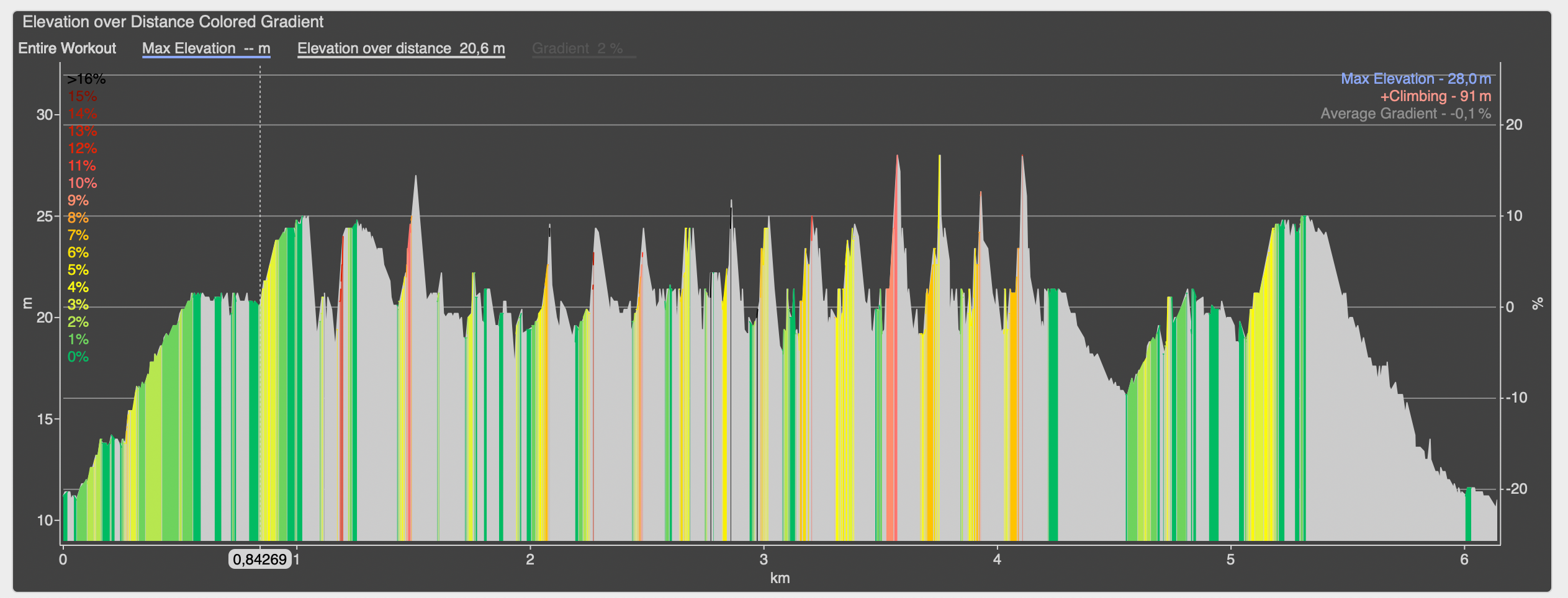The width and height of the screenshot is (1568, 598).
Task: Click the Average Gradient - -0,1 % summary
Action: (1406, 114)
